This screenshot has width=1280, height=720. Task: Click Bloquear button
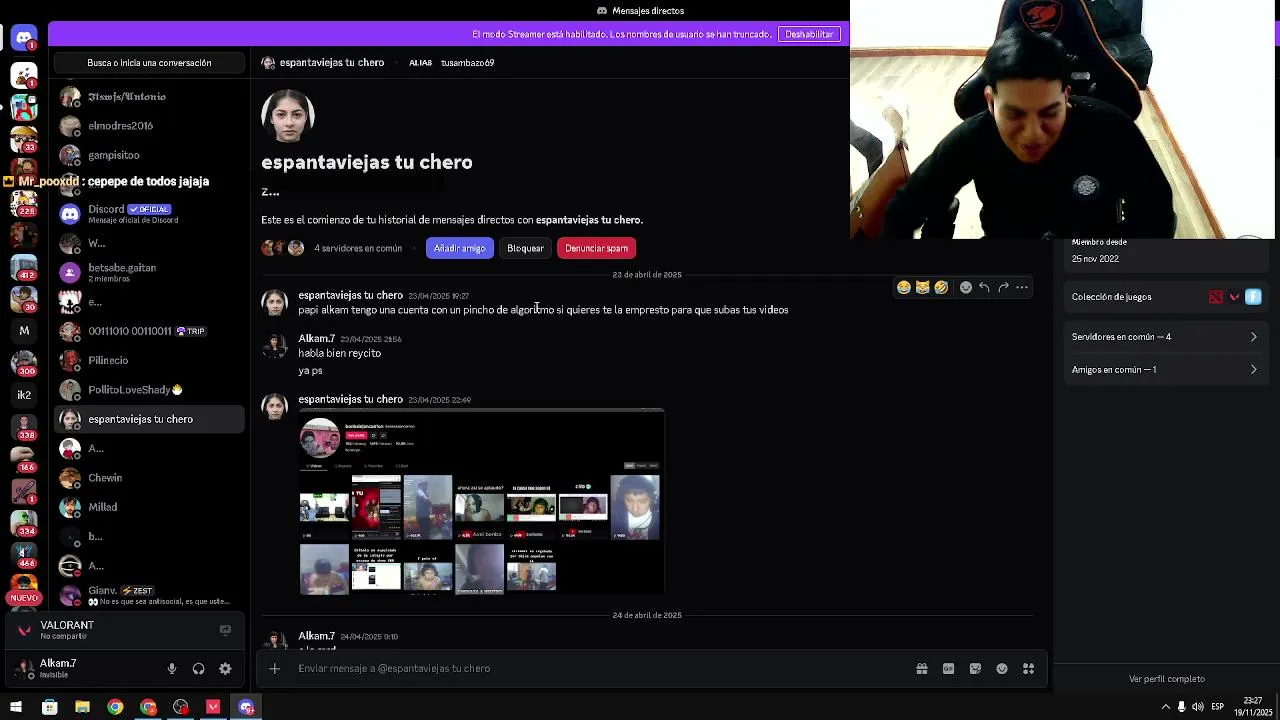tap(525, 248)
